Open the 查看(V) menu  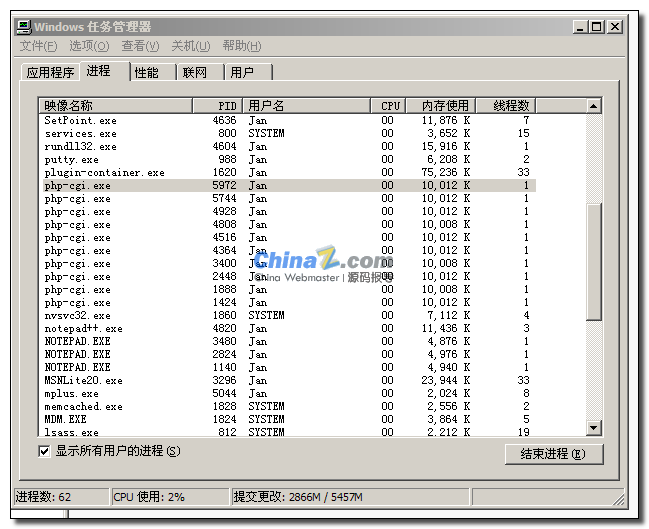pyautogui.click(x=140, y=46)
